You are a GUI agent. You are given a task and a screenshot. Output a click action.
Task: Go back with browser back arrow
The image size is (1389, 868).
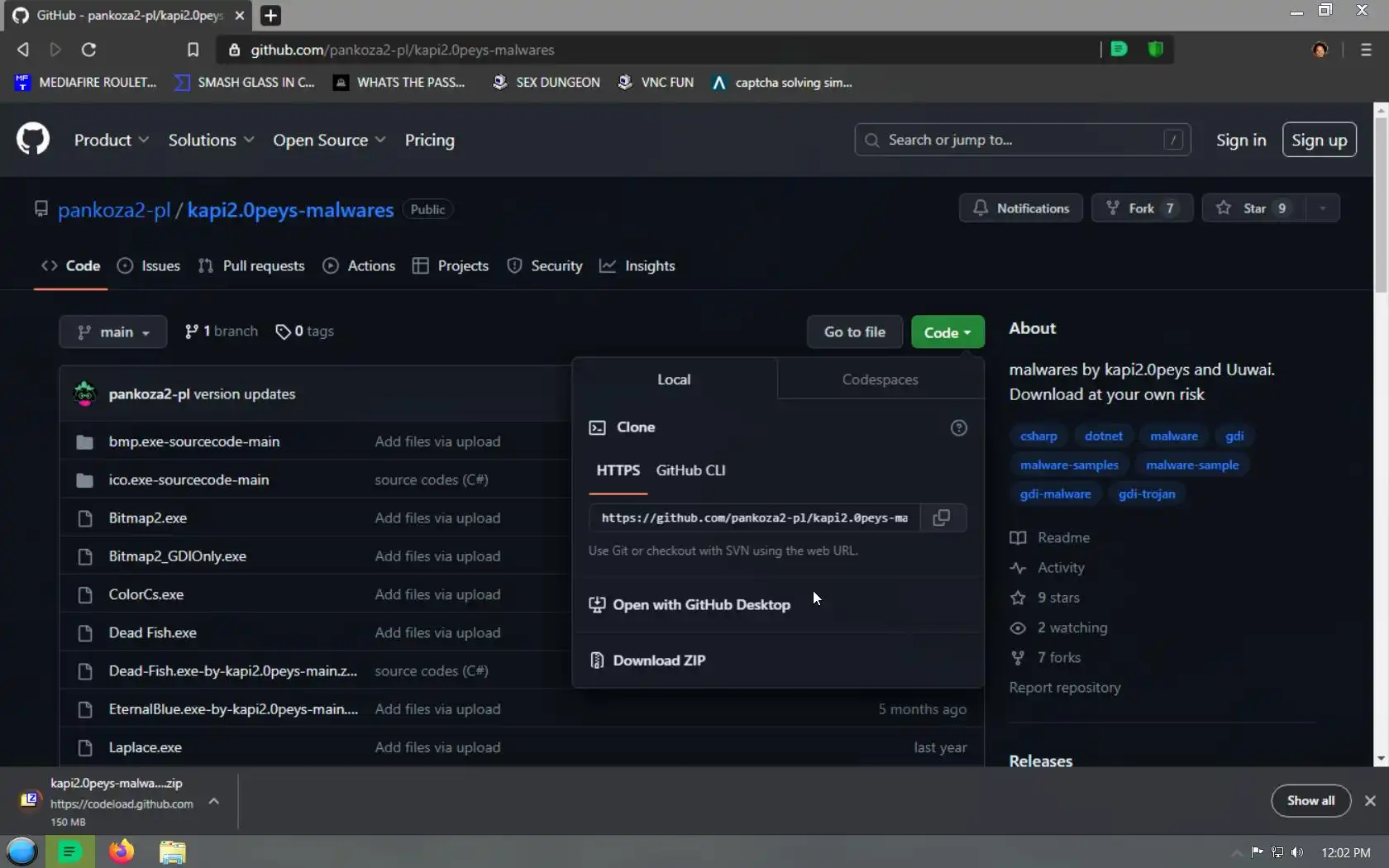23,50
